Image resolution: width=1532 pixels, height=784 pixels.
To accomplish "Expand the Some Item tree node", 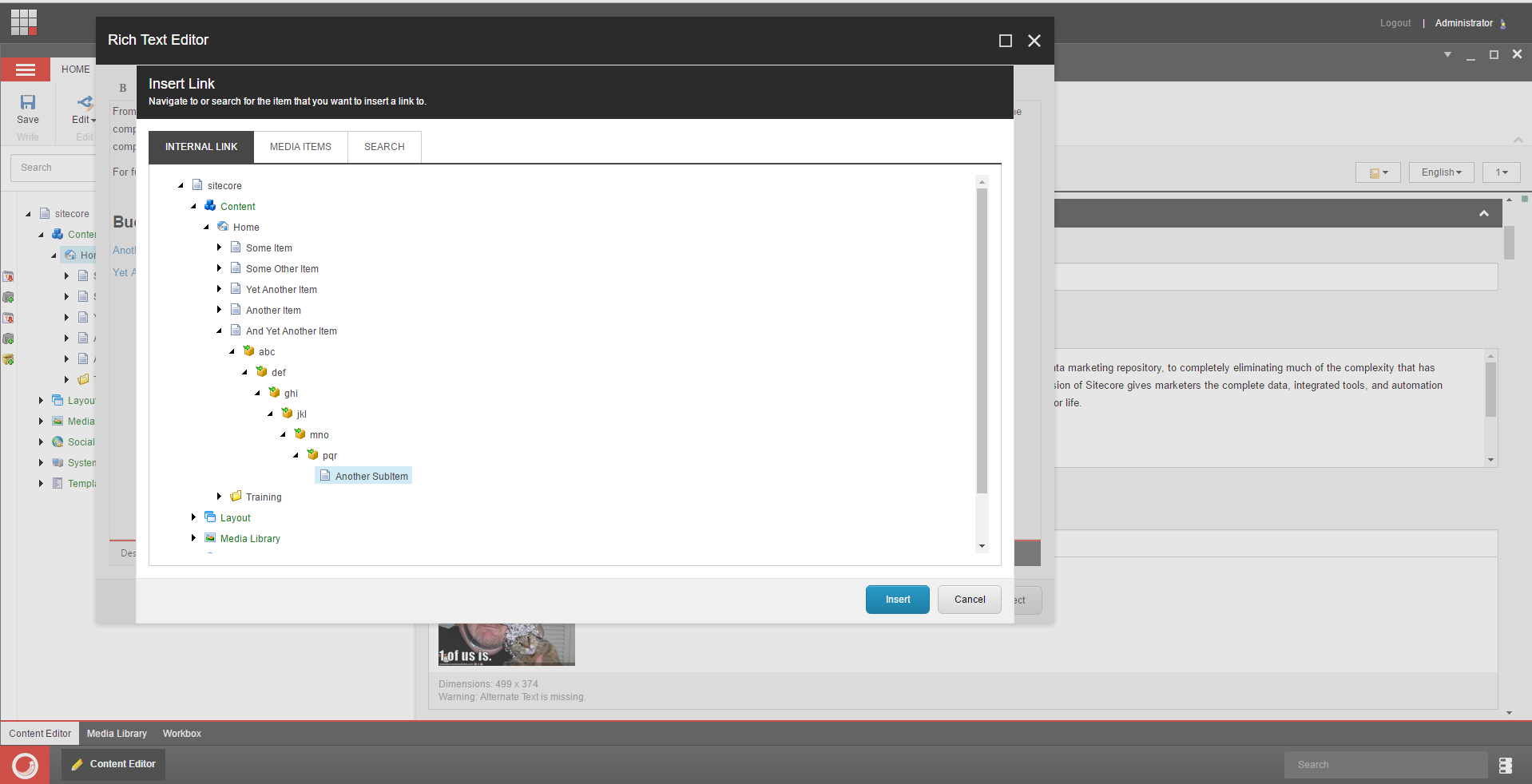I will click(x=219, y=247).
